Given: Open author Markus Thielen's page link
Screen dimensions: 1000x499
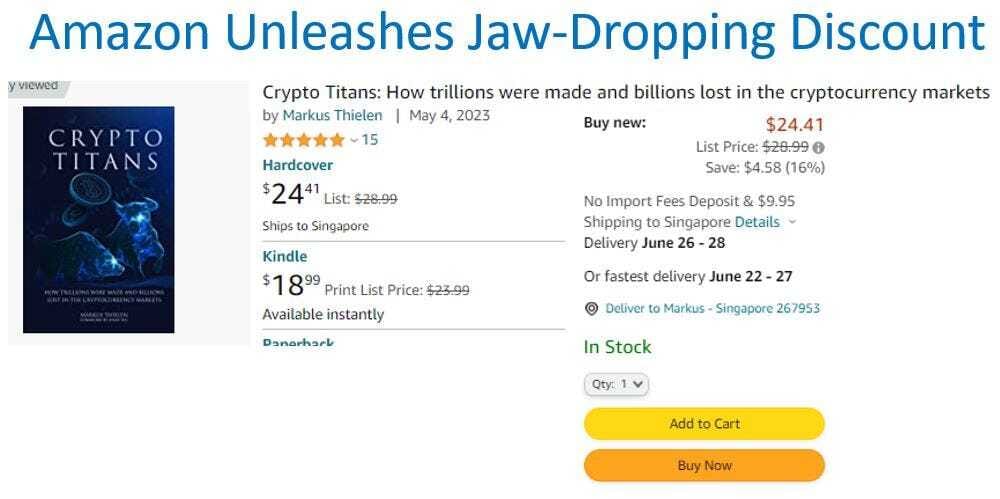Looking at the screenshot, I should 332,115.
